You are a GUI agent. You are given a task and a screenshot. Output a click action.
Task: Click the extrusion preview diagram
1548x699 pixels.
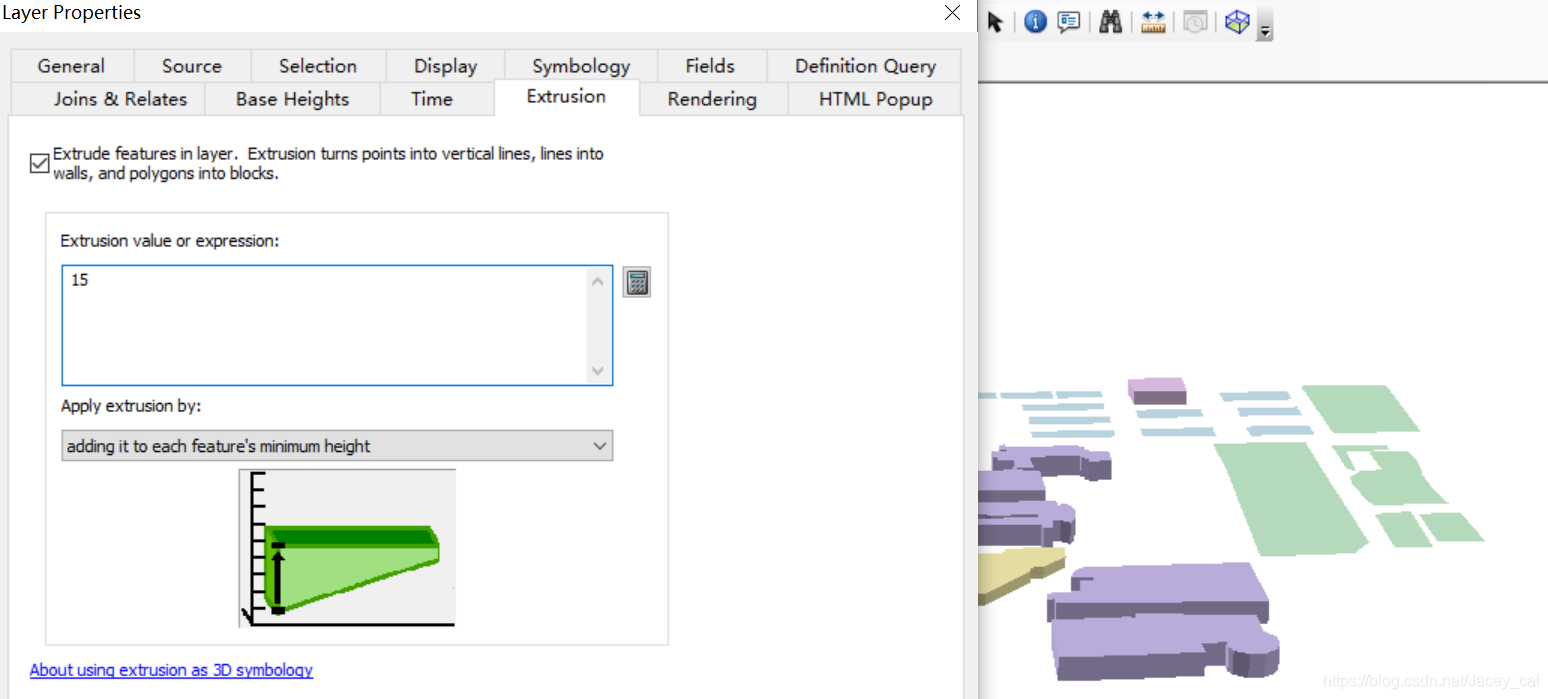click(348, 547)
